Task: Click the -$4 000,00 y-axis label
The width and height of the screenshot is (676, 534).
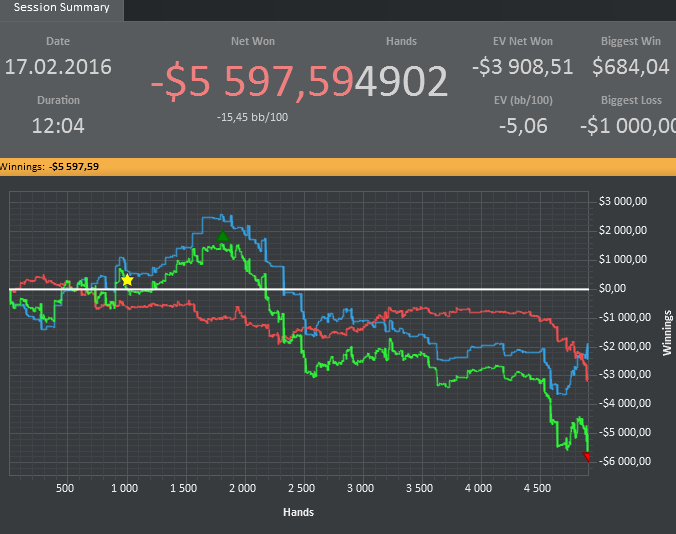Action: (624, 403)
